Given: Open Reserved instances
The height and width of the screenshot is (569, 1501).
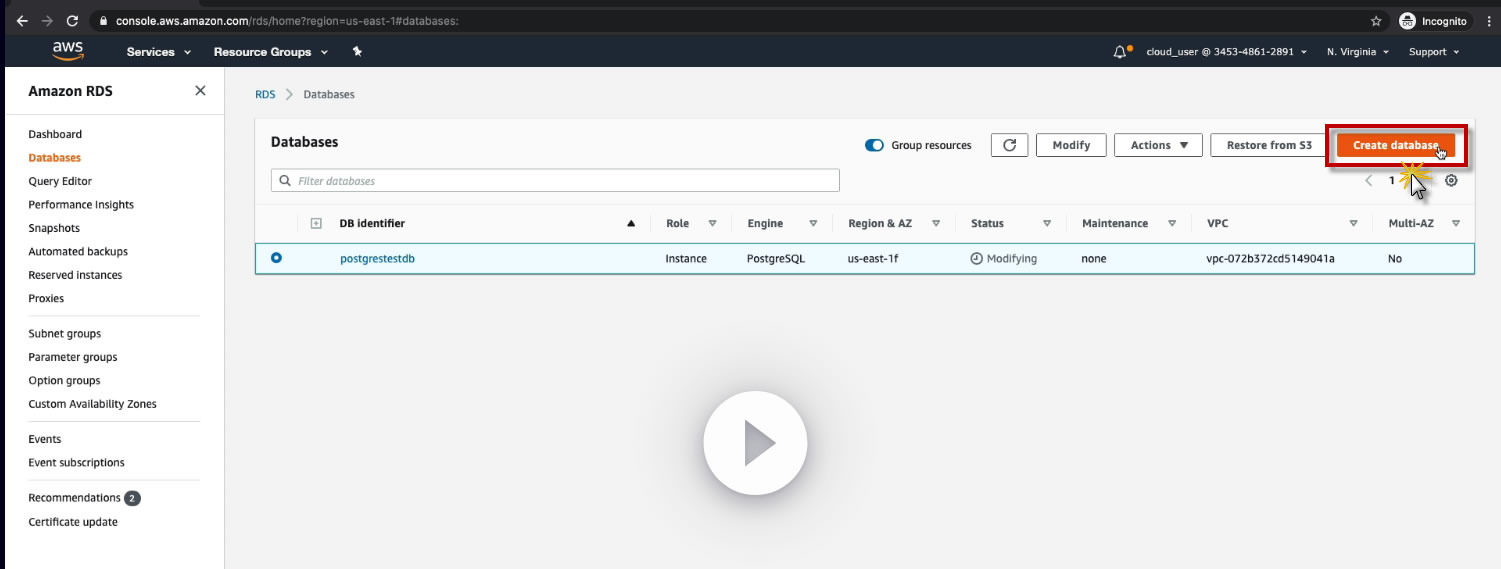Looking at the screenshot, I should coord(75,275).
